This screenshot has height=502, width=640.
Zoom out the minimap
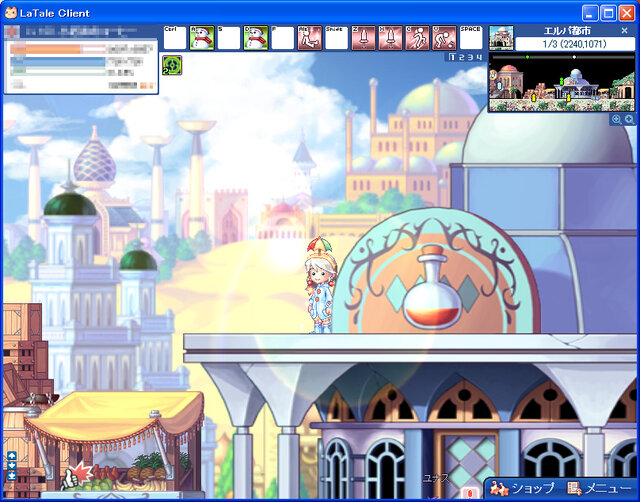[629, 119]
